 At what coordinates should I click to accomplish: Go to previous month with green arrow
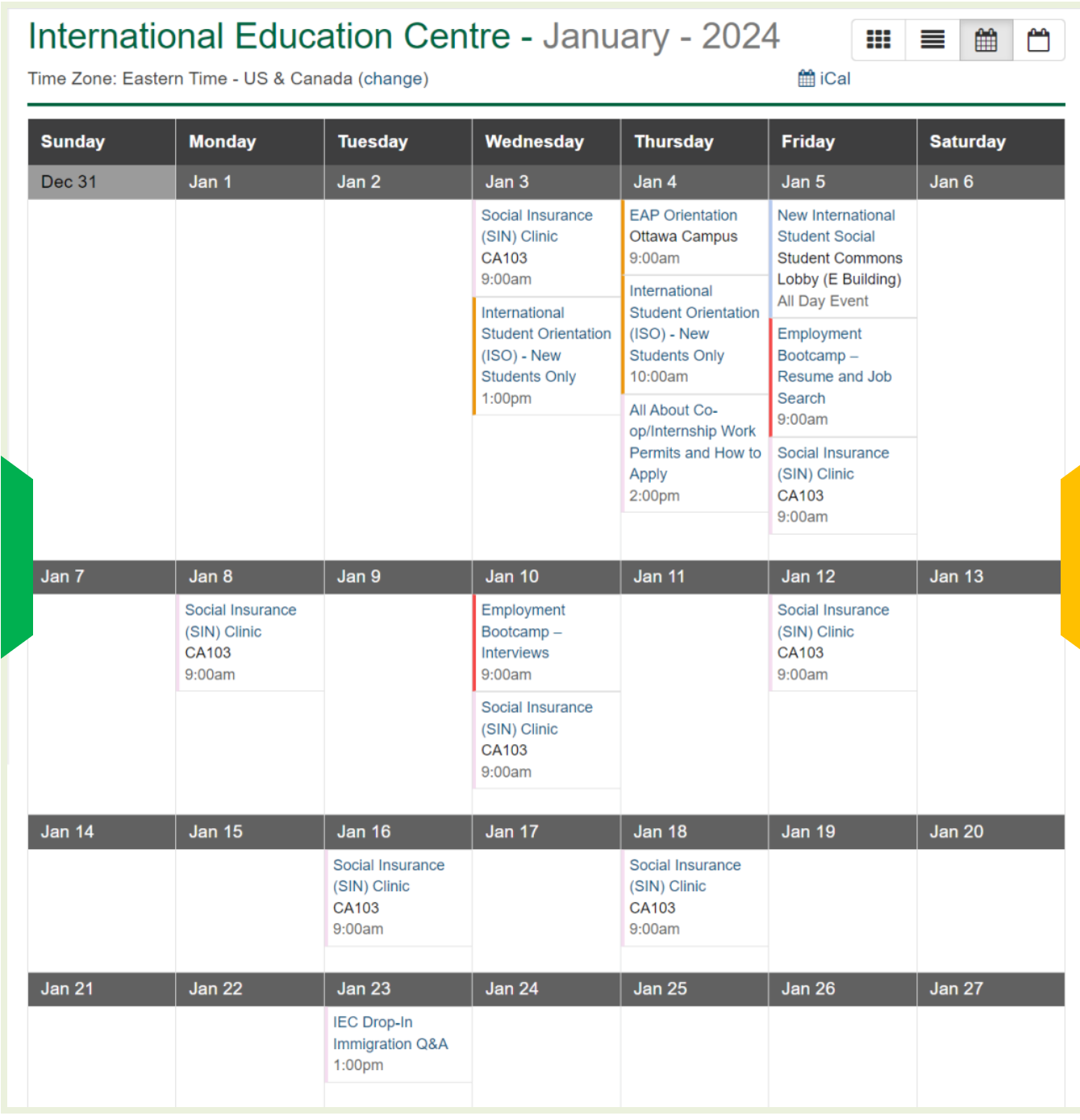click(x=16, y=557)
